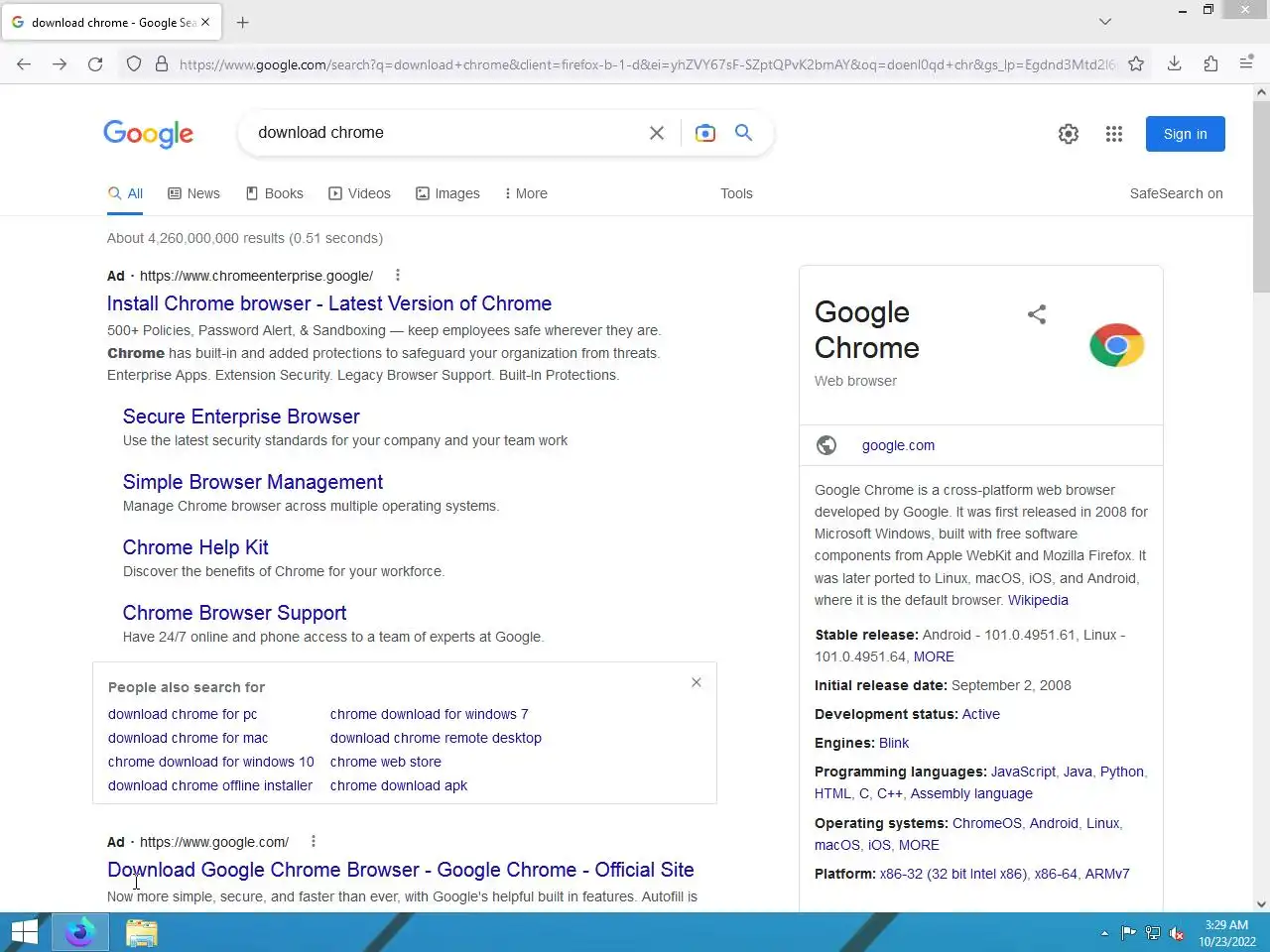
Task: Share the Google Chrome knowledge panel
Action: 1037,314
